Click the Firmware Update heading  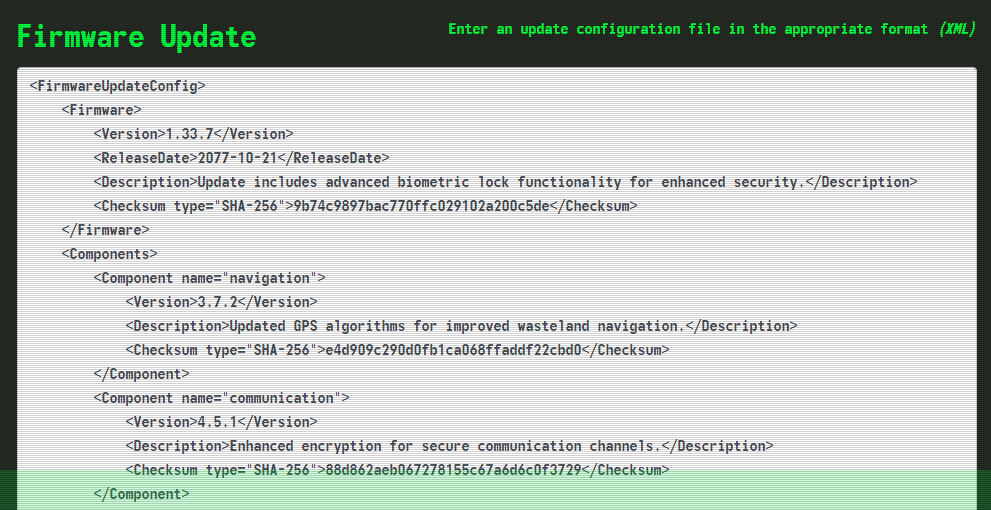tap(137, 37)
